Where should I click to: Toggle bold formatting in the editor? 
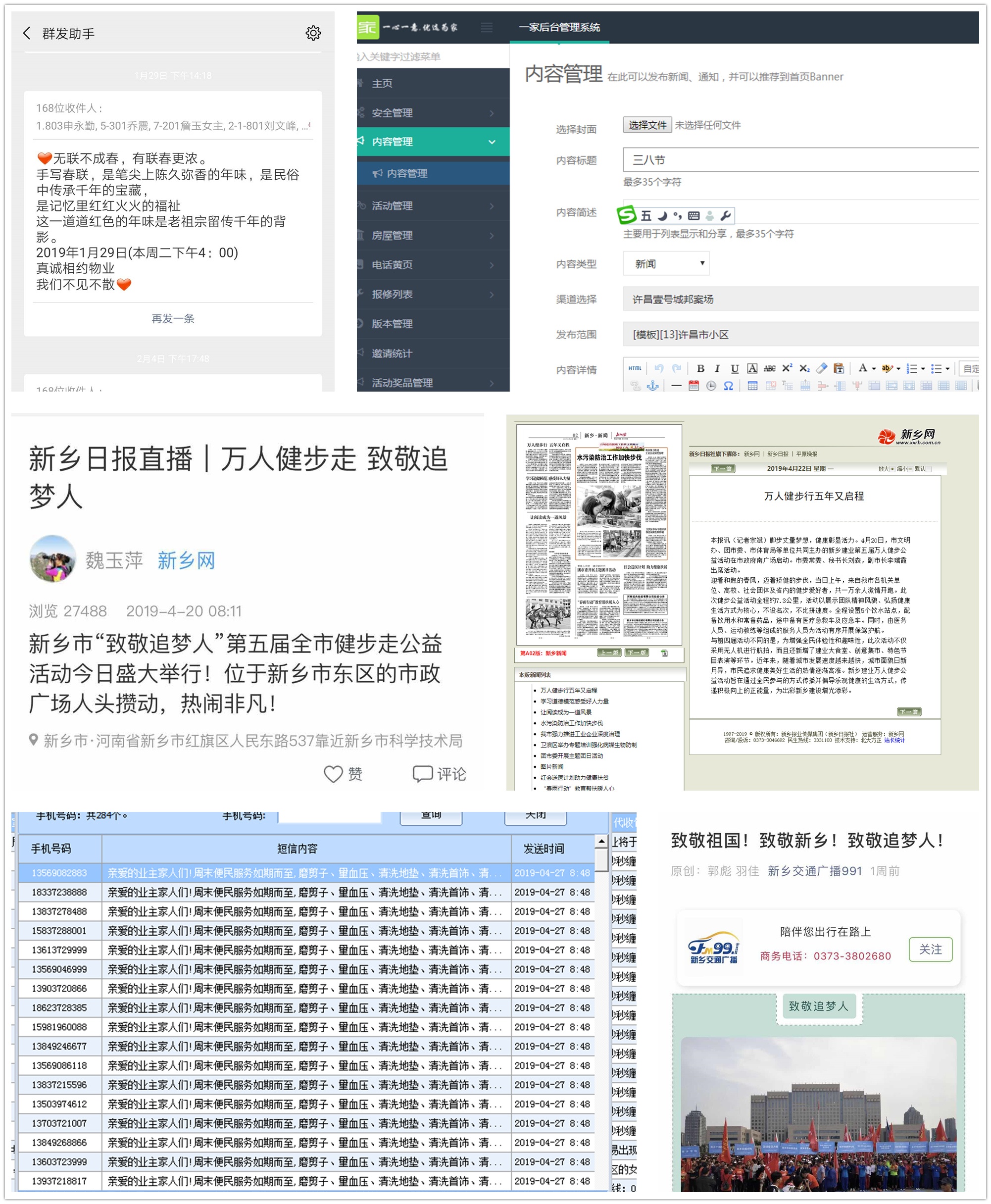pyautogui.click(x=700, y=368)
